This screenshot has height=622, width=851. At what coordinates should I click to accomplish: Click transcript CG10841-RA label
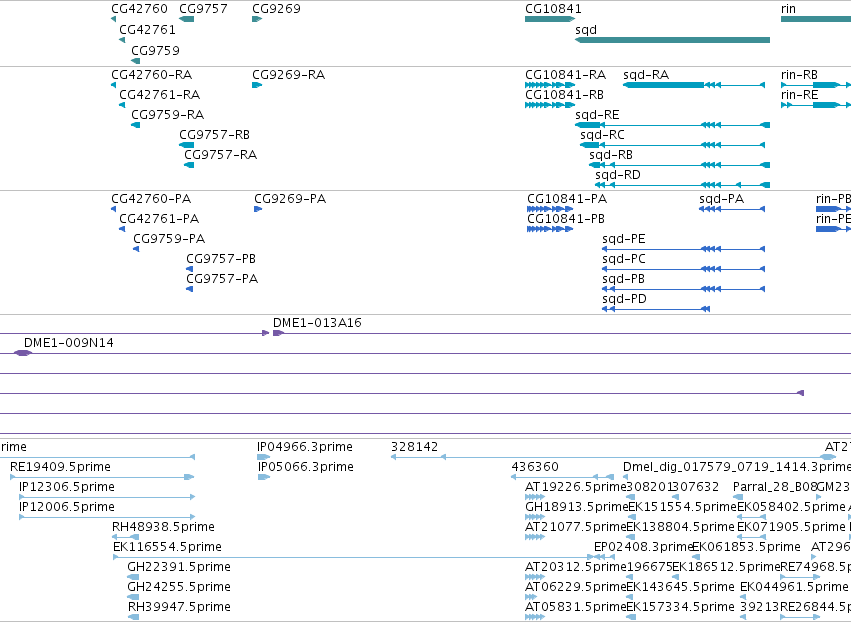[x=565, y=75]
